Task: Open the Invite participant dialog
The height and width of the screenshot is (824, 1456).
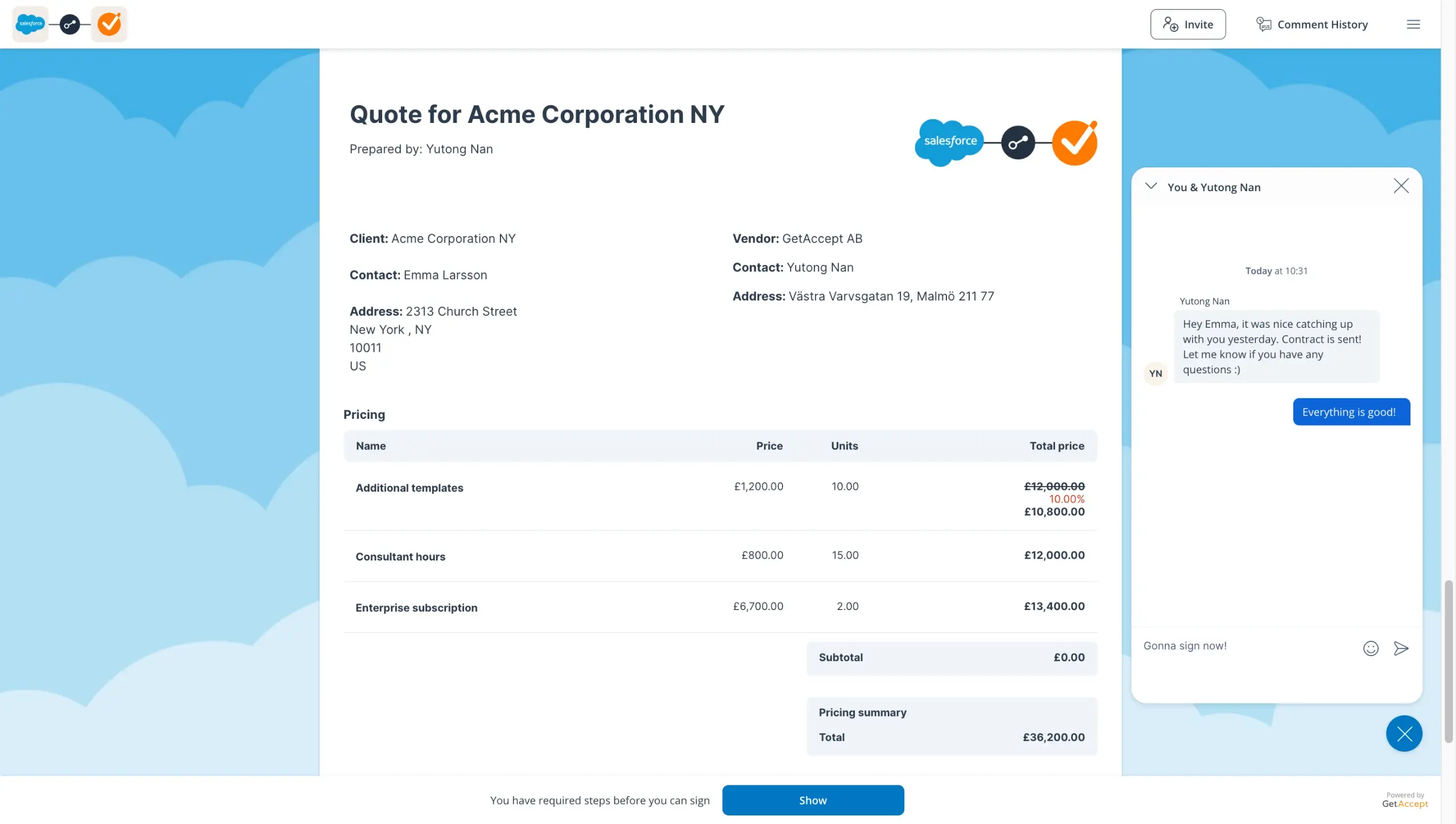Action: coord(1188,24)
